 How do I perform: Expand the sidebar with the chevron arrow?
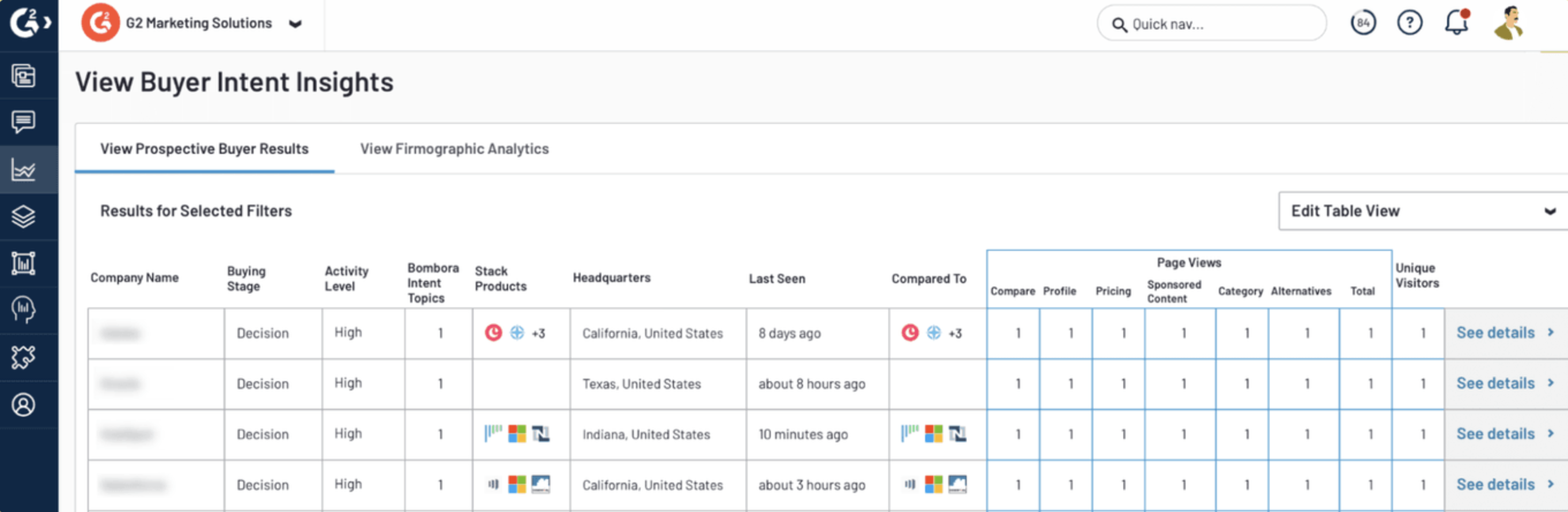coord(47,23)
